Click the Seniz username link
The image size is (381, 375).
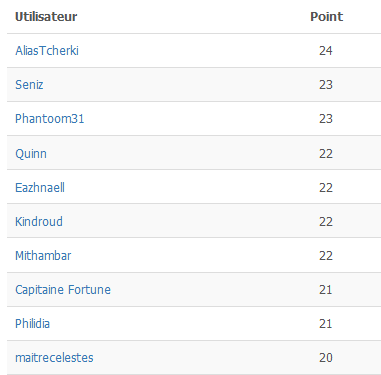29,85
